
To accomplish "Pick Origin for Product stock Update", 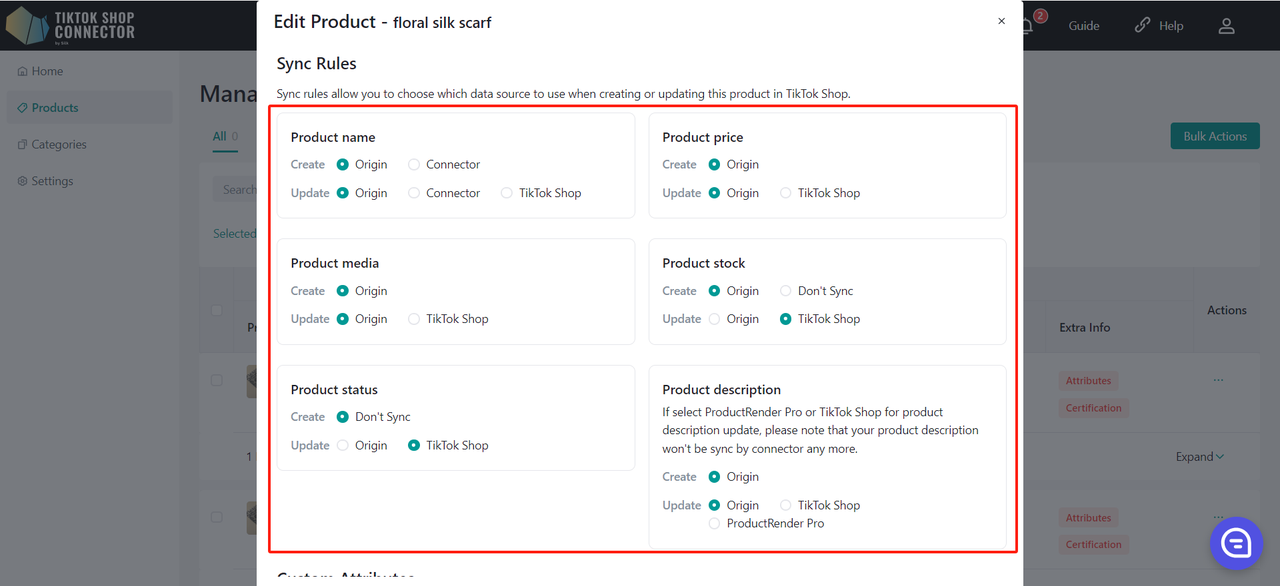I will tap(715, 319).
